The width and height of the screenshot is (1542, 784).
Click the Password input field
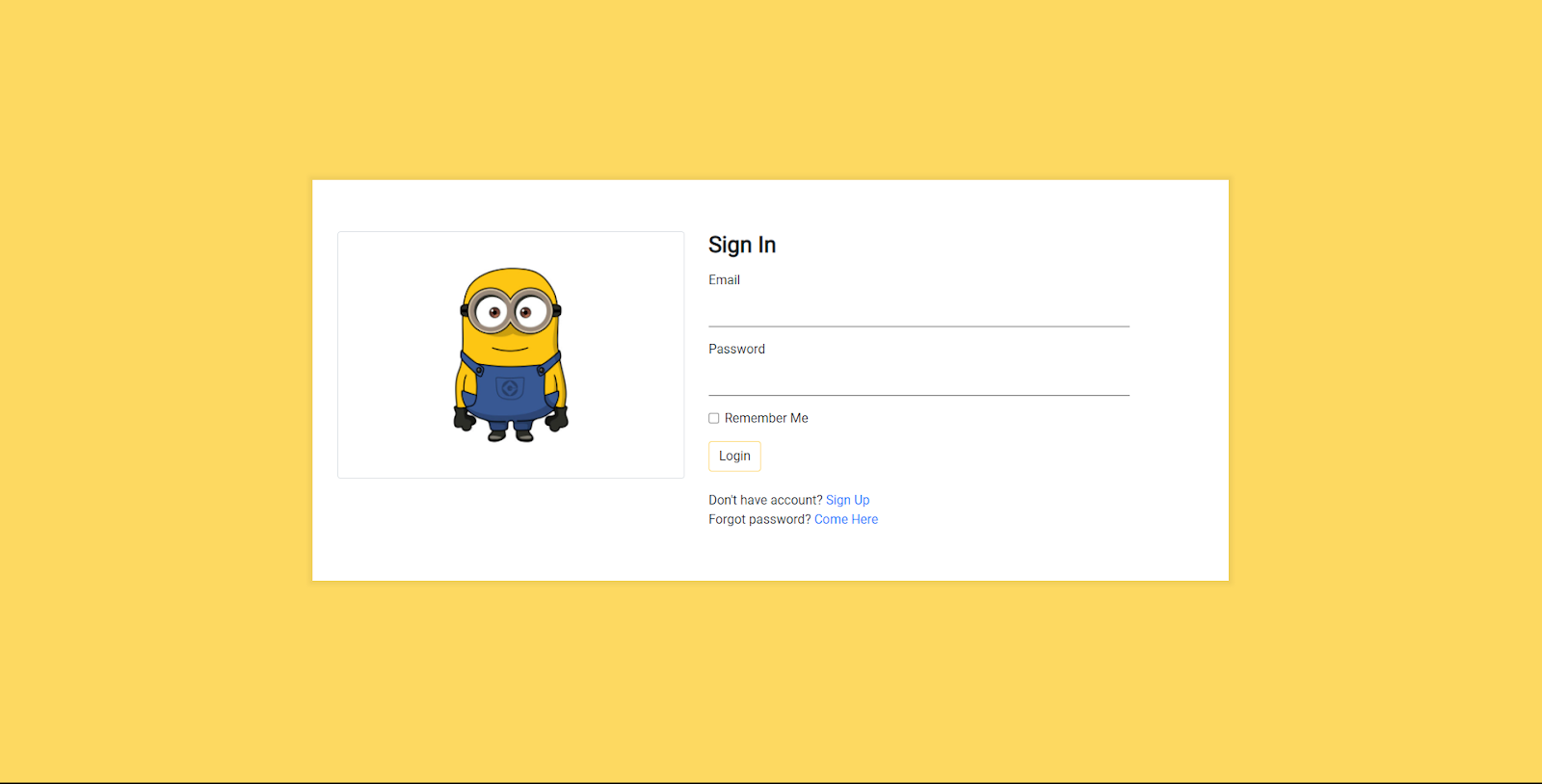[x=918, y=379]
